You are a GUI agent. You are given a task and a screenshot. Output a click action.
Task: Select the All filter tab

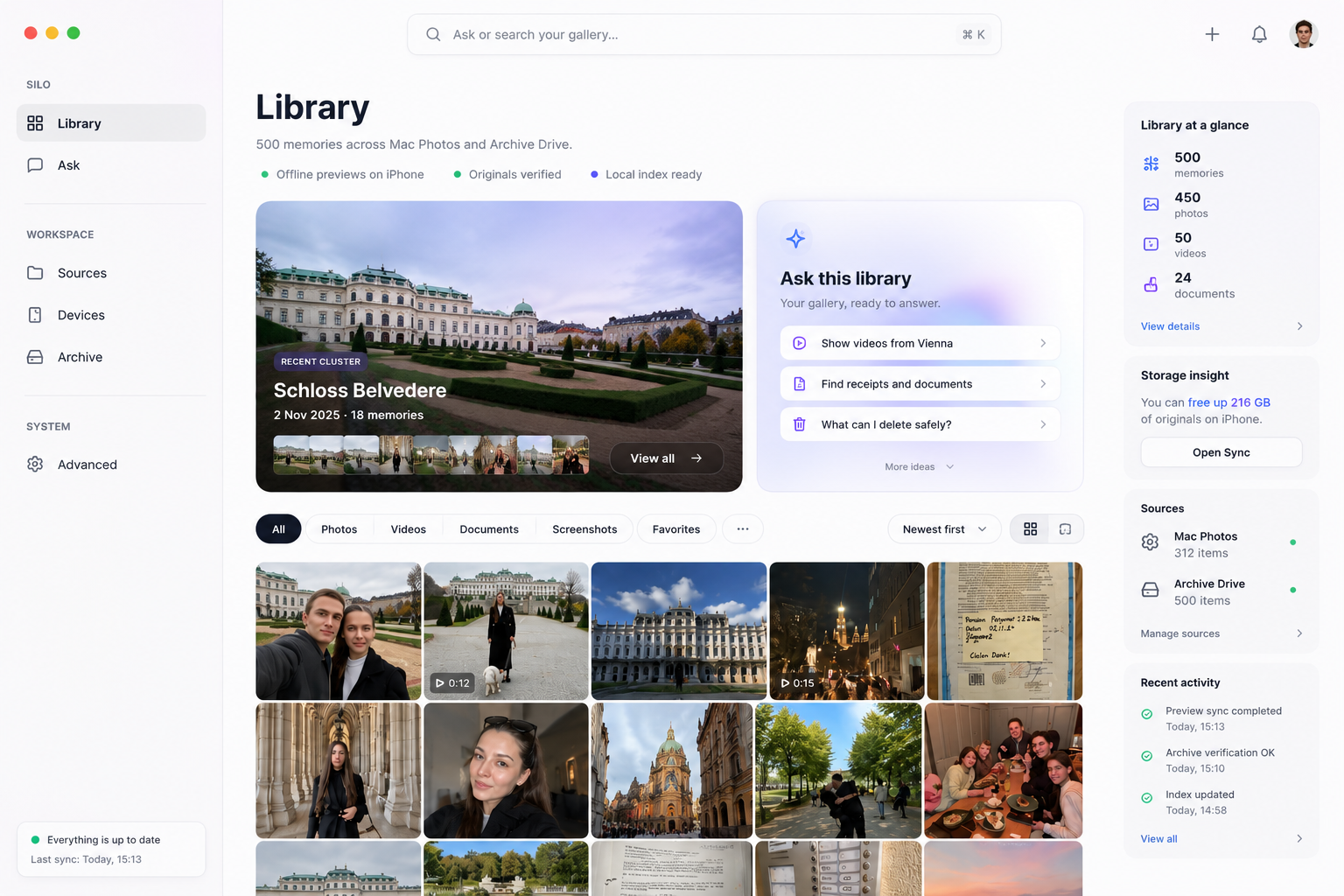click(278, 529)
